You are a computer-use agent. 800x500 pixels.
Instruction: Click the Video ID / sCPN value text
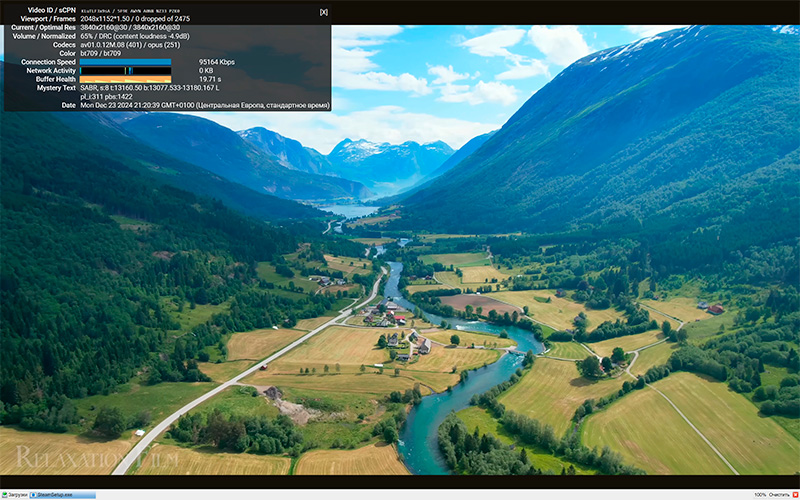[131, 10]
